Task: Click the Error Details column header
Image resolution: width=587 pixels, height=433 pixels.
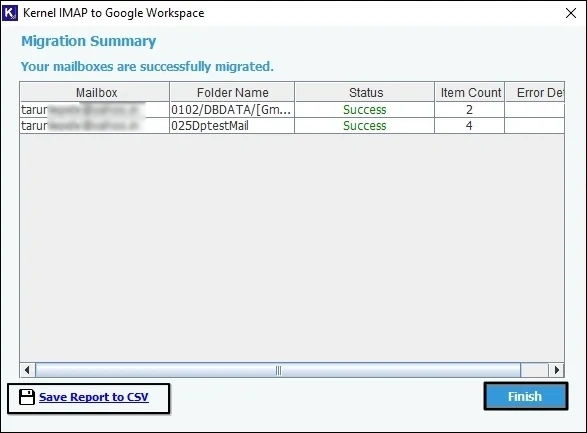Action: pos(535,92)
